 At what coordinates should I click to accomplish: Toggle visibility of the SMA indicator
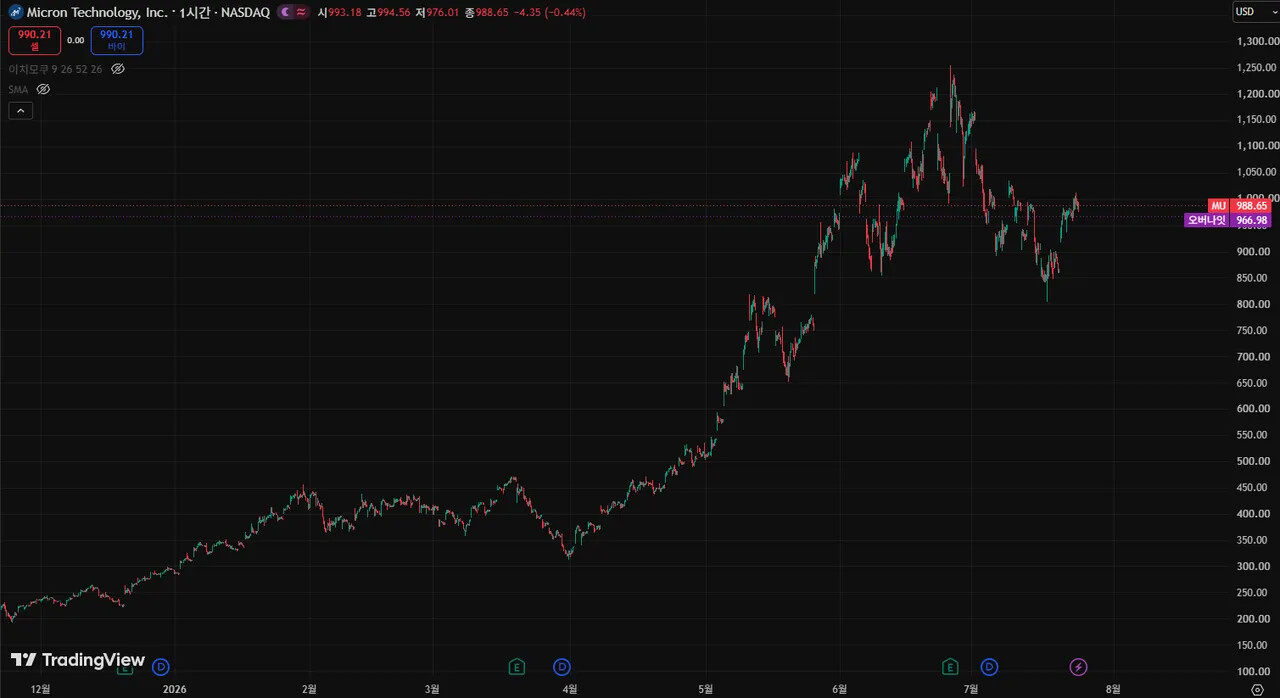tap(43, 89)
